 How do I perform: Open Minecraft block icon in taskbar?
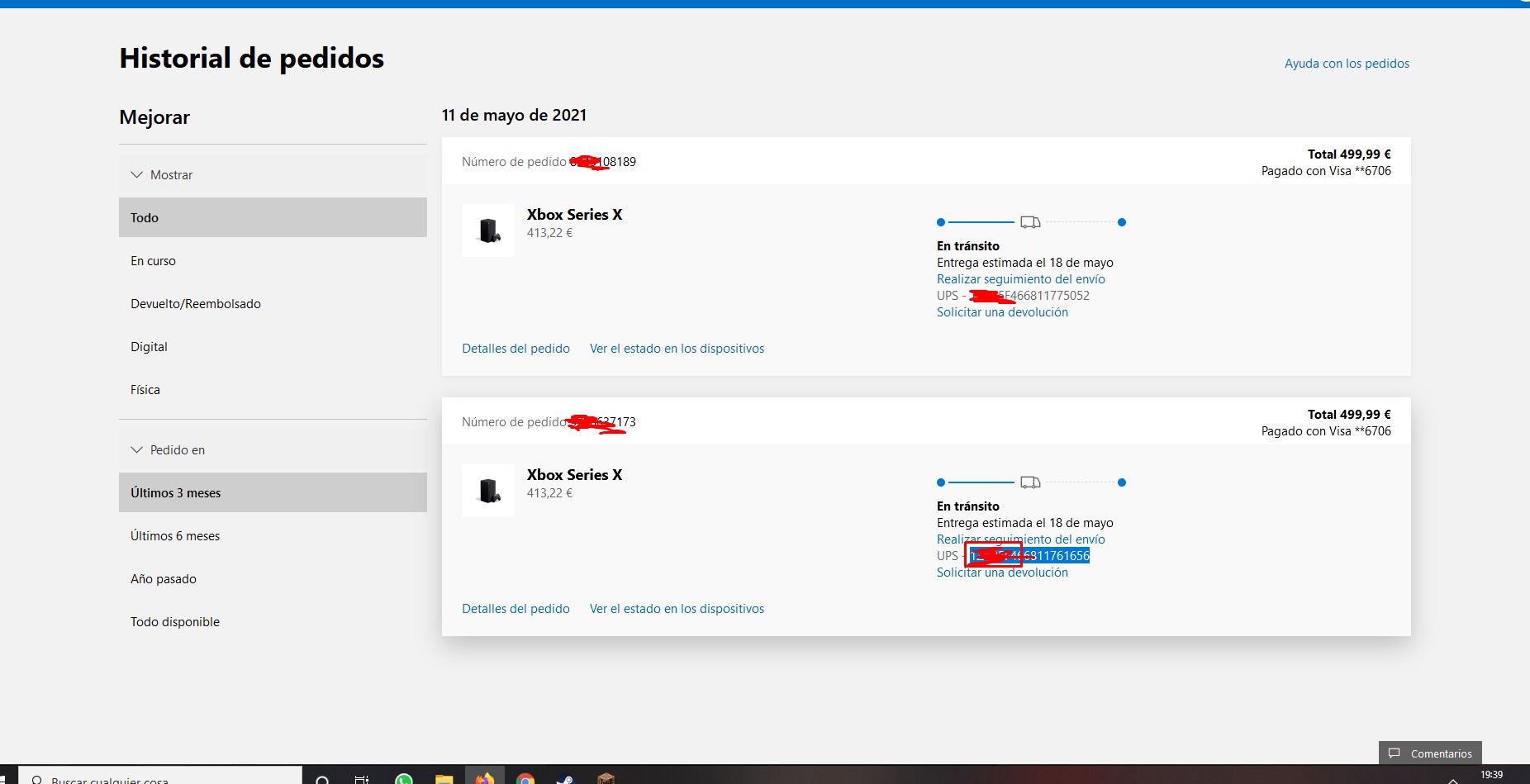[x=606, y=779]
